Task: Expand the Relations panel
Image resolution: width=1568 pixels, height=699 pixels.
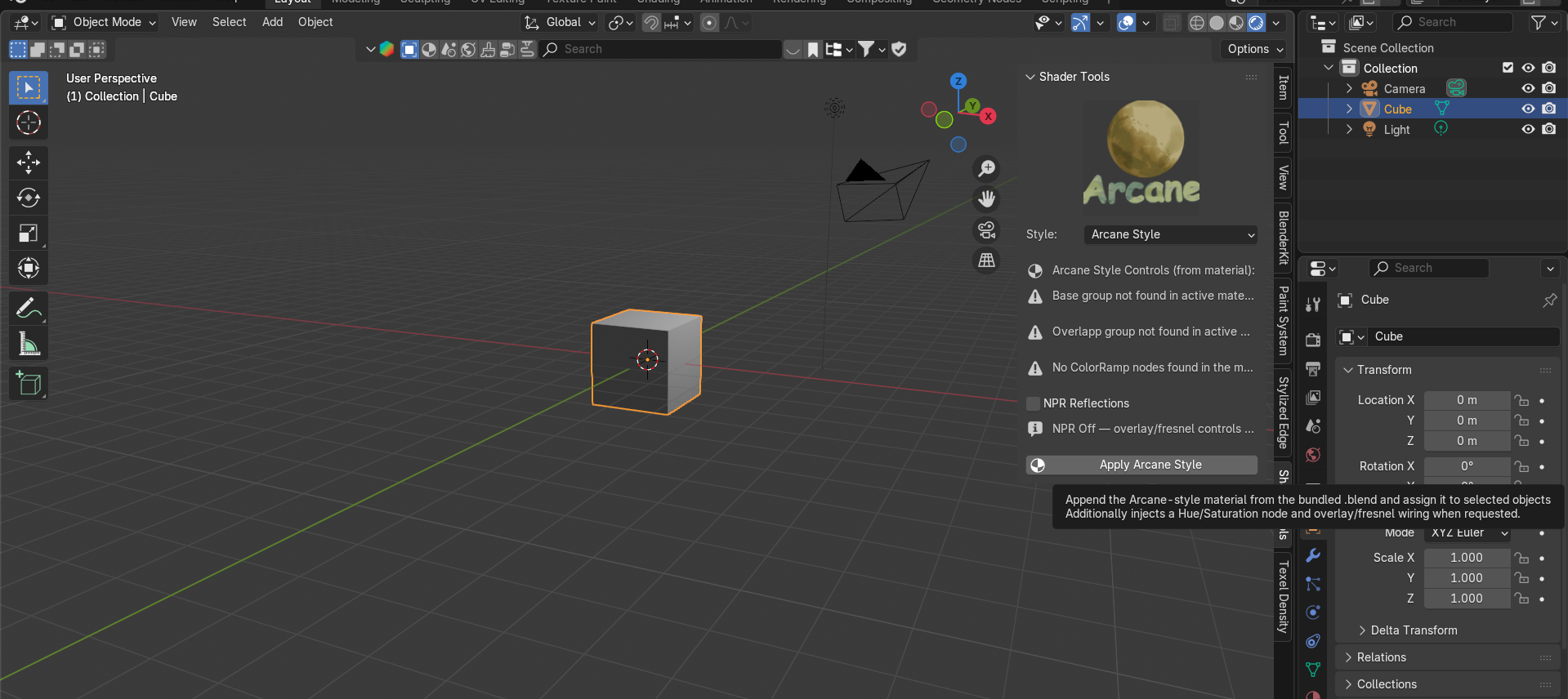Action: (1348, 657)
